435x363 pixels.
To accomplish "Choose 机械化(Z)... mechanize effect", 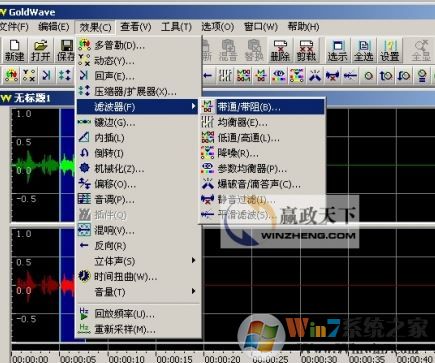I will [x=138, y=168].
